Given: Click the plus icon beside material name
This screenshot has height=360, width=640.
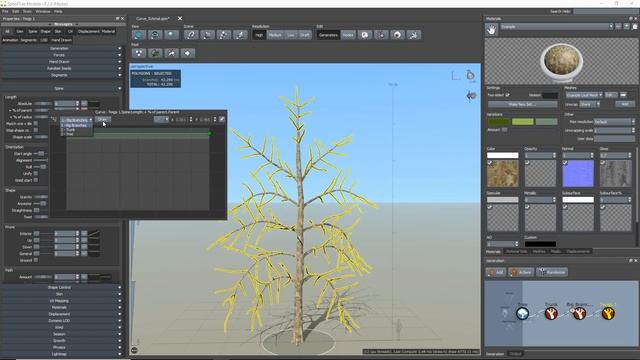Looking at the screenshot, I should (x=627, y=27).
